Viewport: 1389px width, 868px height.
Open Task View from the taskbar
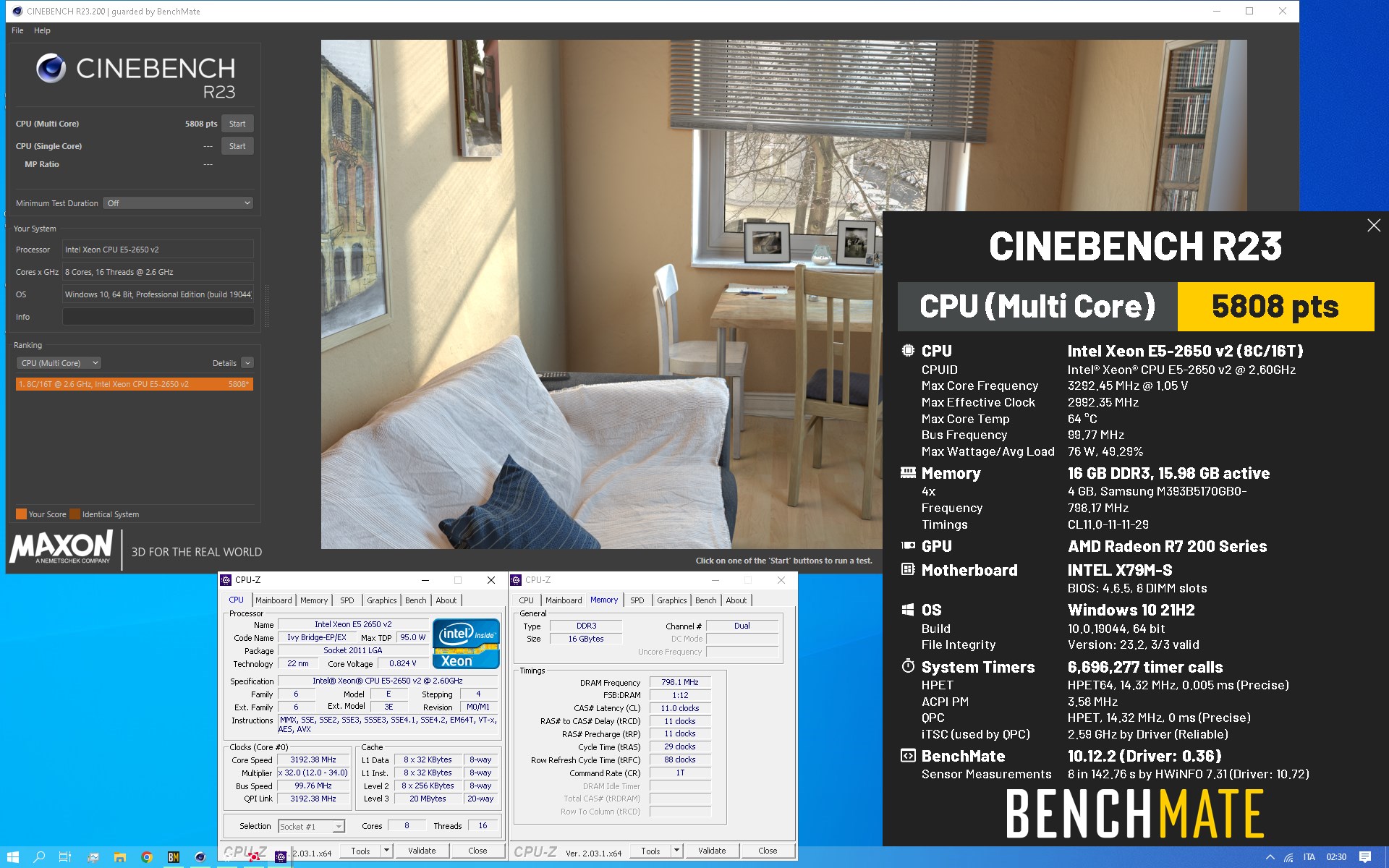click(65, 857)
